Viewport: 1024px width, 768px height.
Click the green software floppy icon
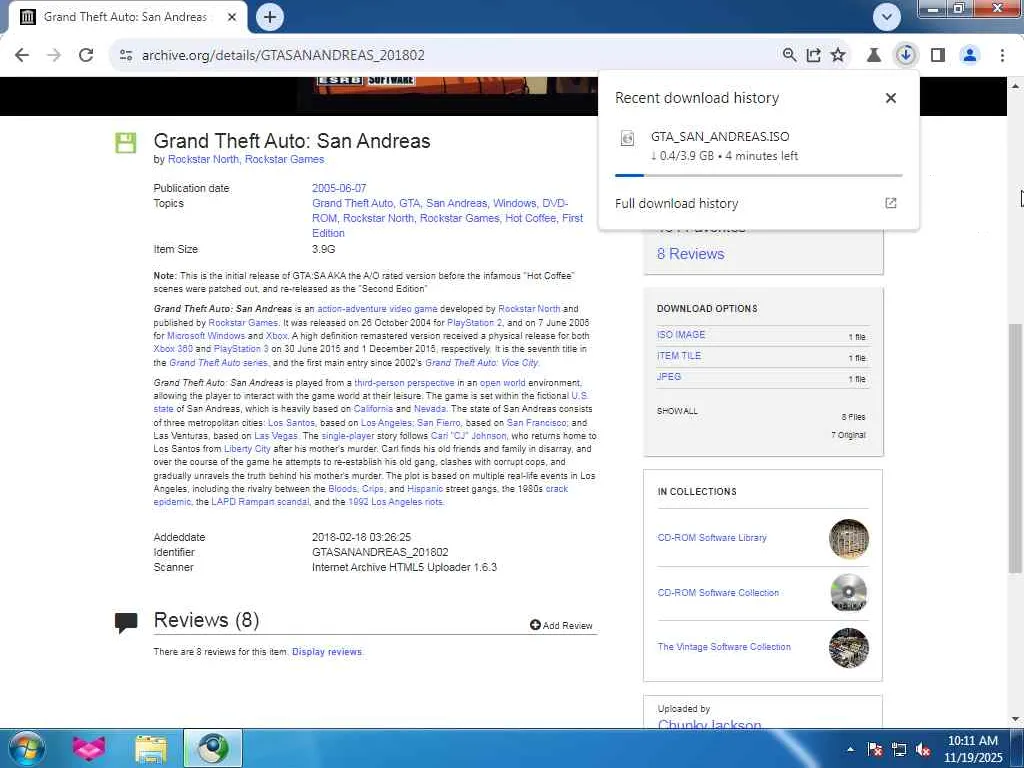[125, 142]
